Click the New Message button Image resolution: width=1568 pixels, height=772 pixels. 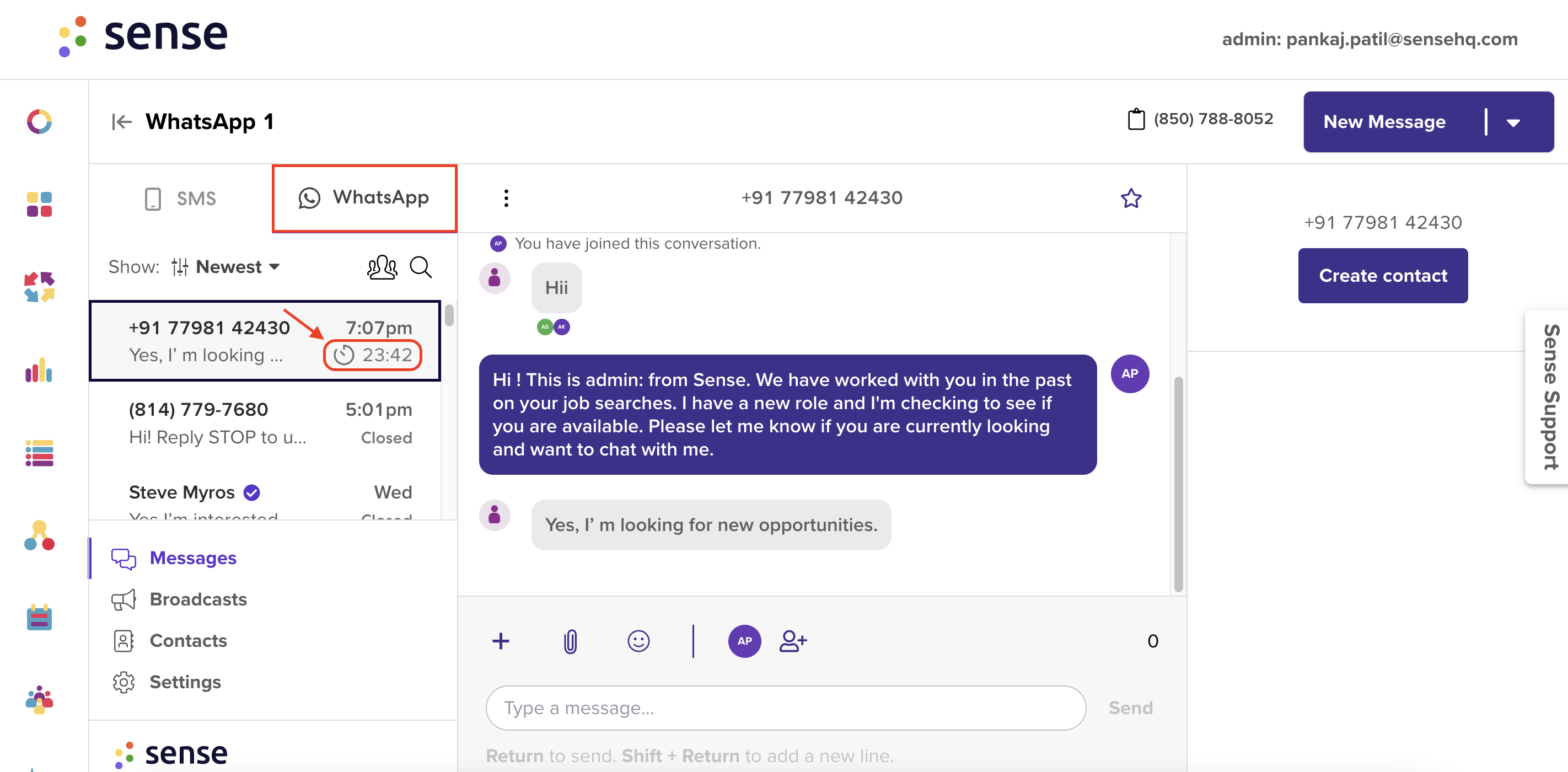pyautogui.click(x=1384, y=122)
